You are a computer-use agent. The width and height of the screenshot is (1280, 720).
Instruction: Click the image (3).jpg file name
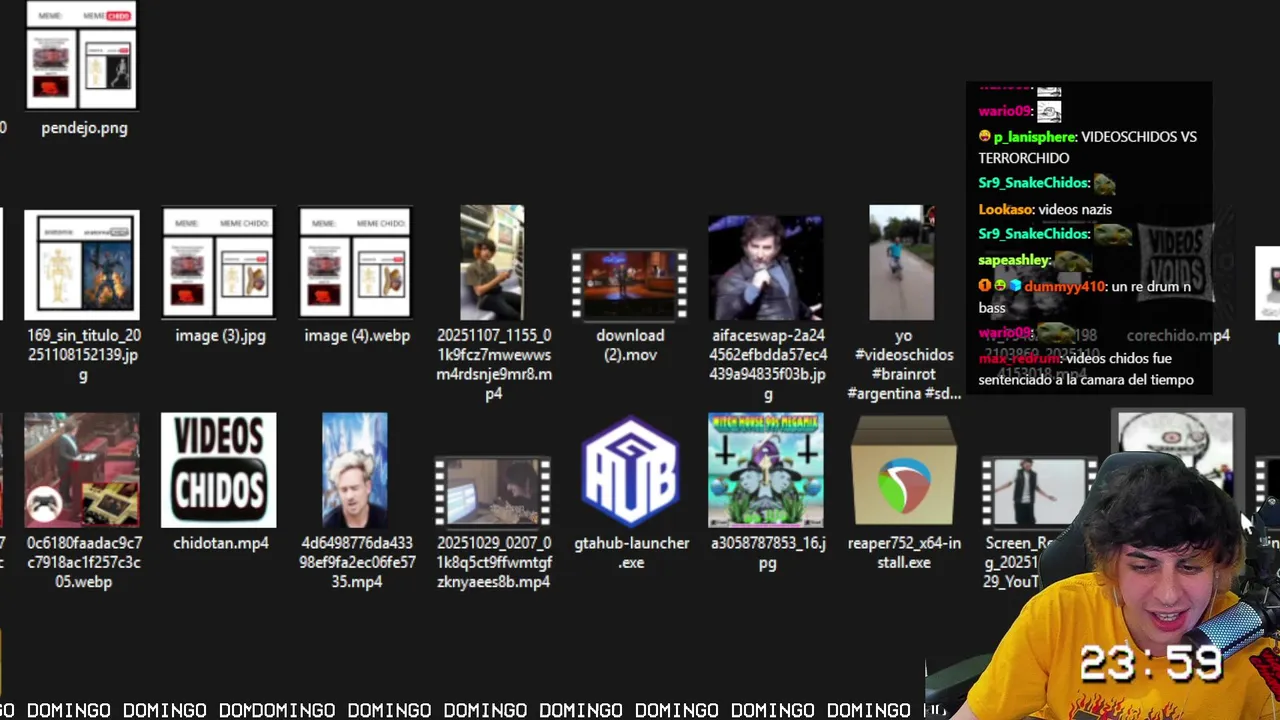pyautogui.click(x=220, y=336)
